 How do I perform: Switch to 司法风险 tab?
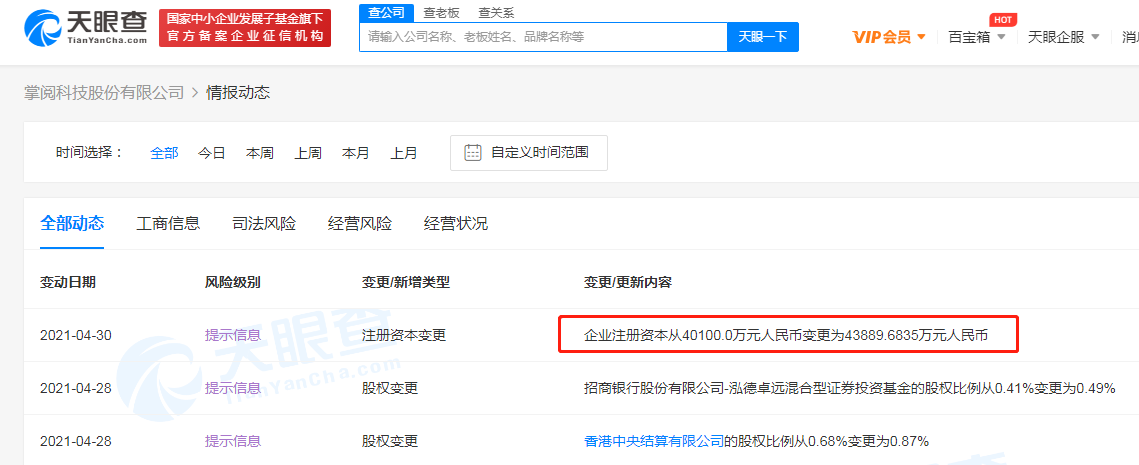264,223
